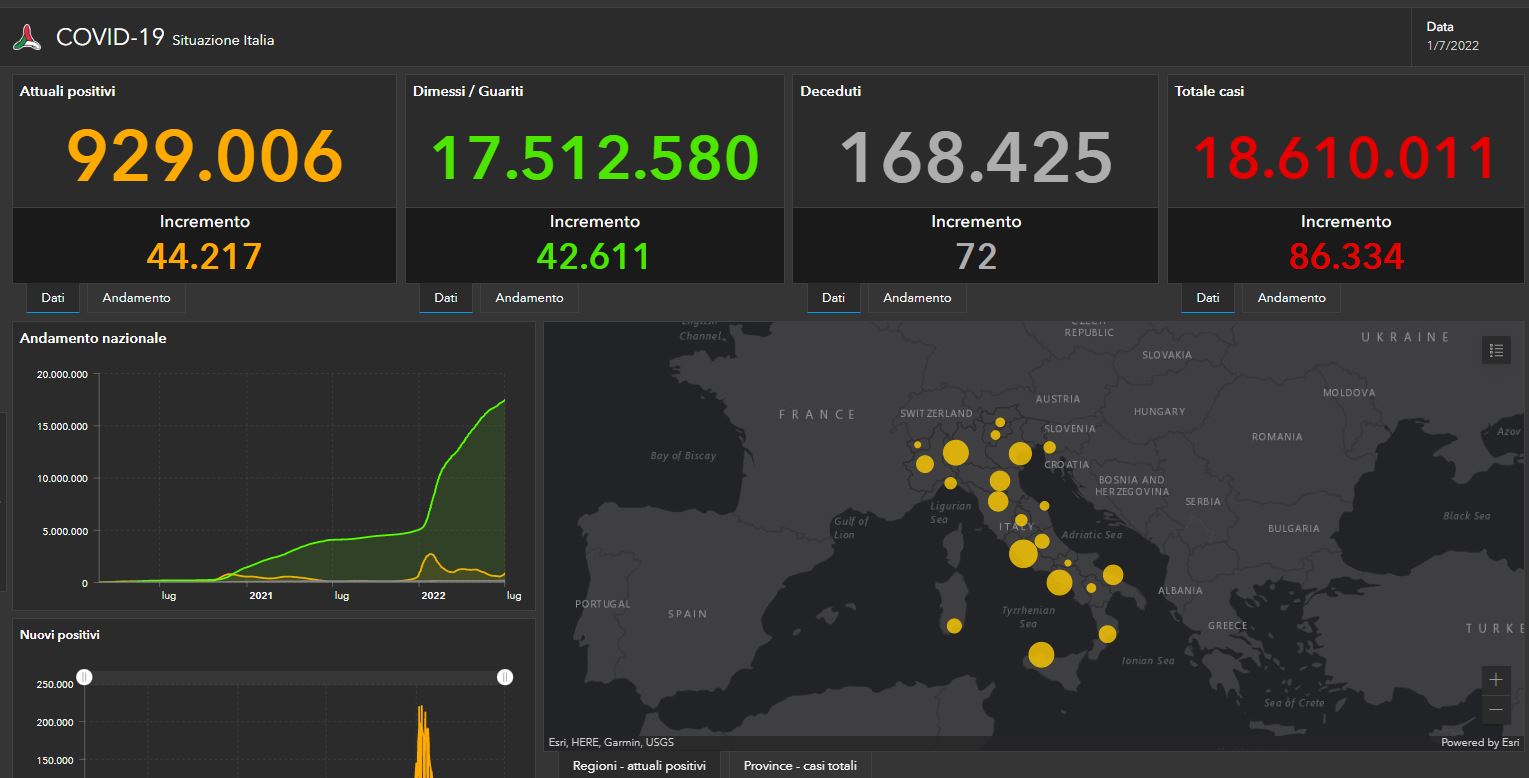Image resolution: width=1529 pixels, height=778 pixels.
Task: Click the Totale casi value 18.610.011
Action: (x=1346, y=157)
